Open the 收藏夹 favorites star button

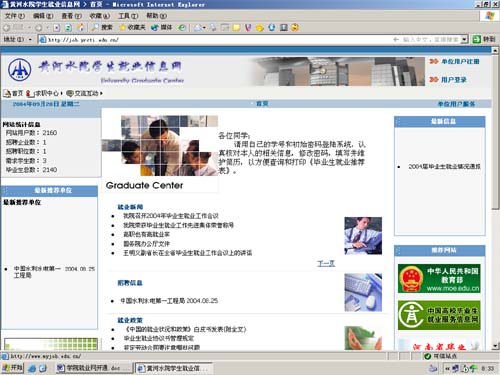click(x=132, y=28)
